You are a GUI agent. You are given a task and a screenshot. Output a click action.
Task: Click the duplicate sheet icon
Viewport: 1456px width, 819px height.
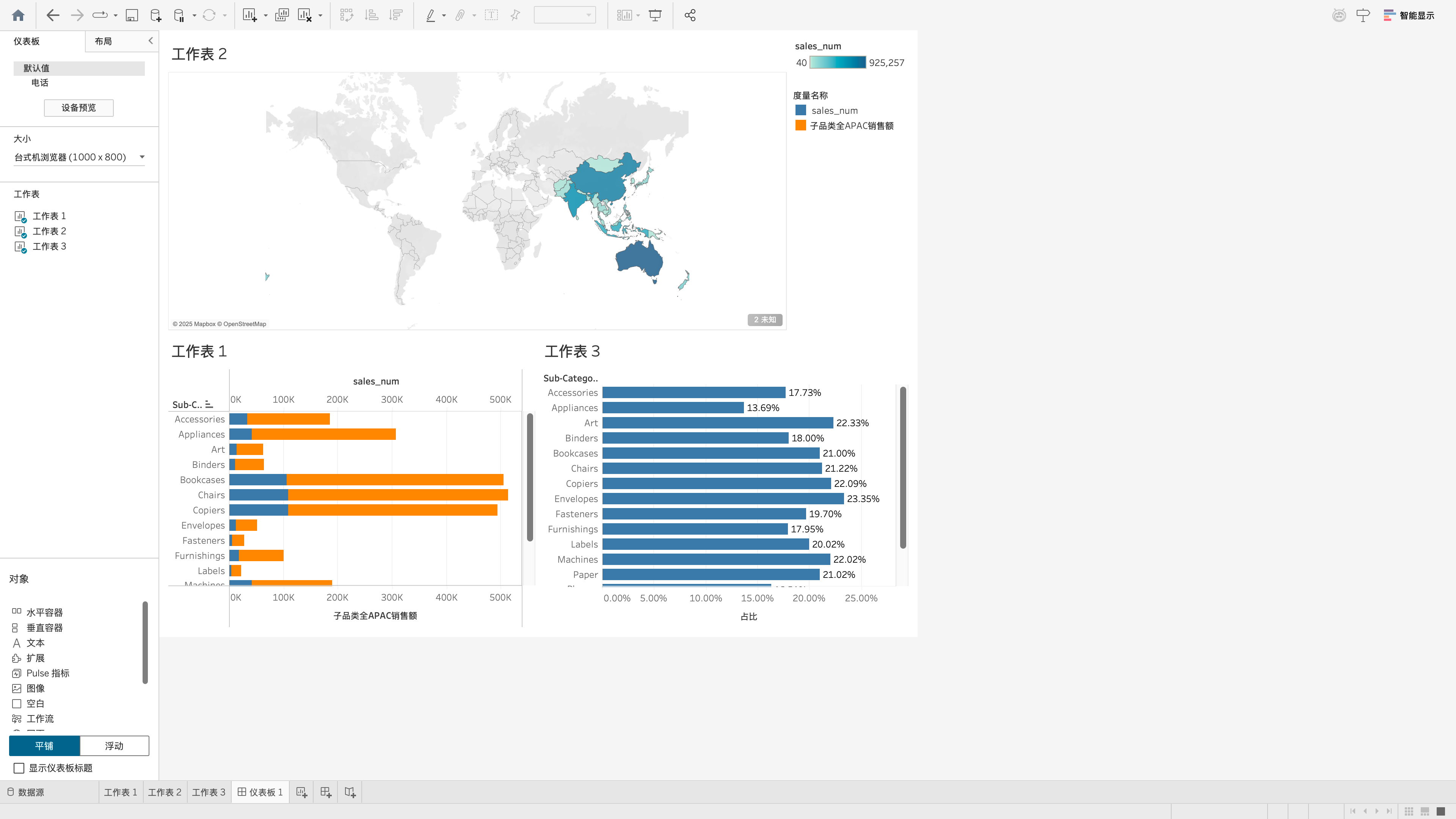281,15
